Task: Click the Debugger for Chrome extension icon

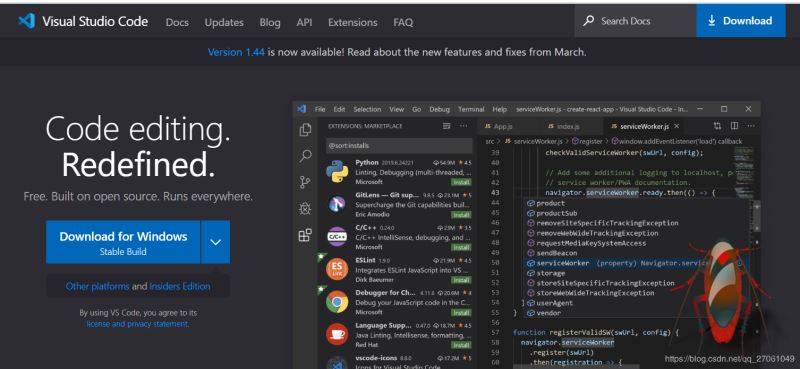Action: pos(337,302)
